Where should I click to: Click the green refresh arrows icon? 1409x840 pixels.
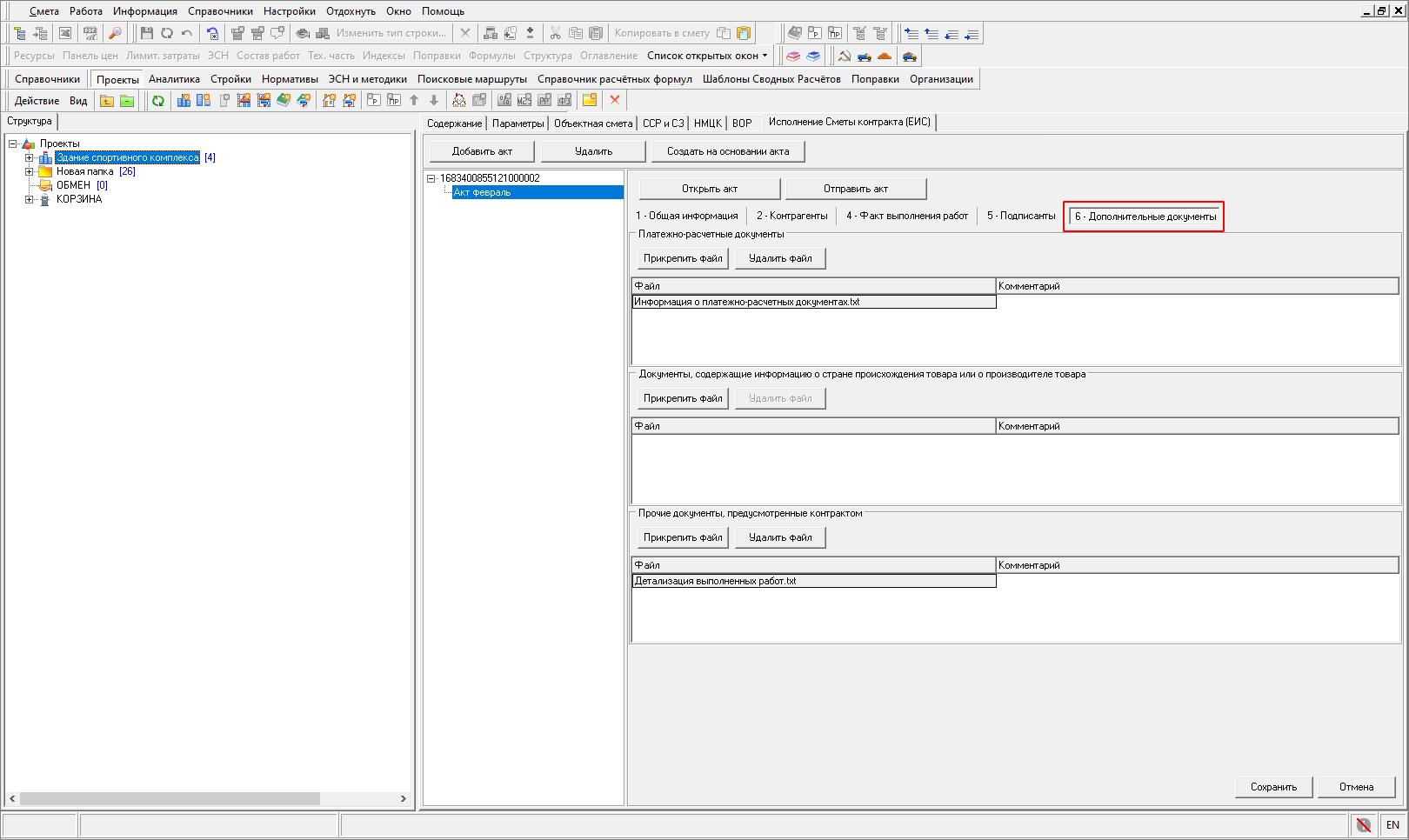(158, 101)
